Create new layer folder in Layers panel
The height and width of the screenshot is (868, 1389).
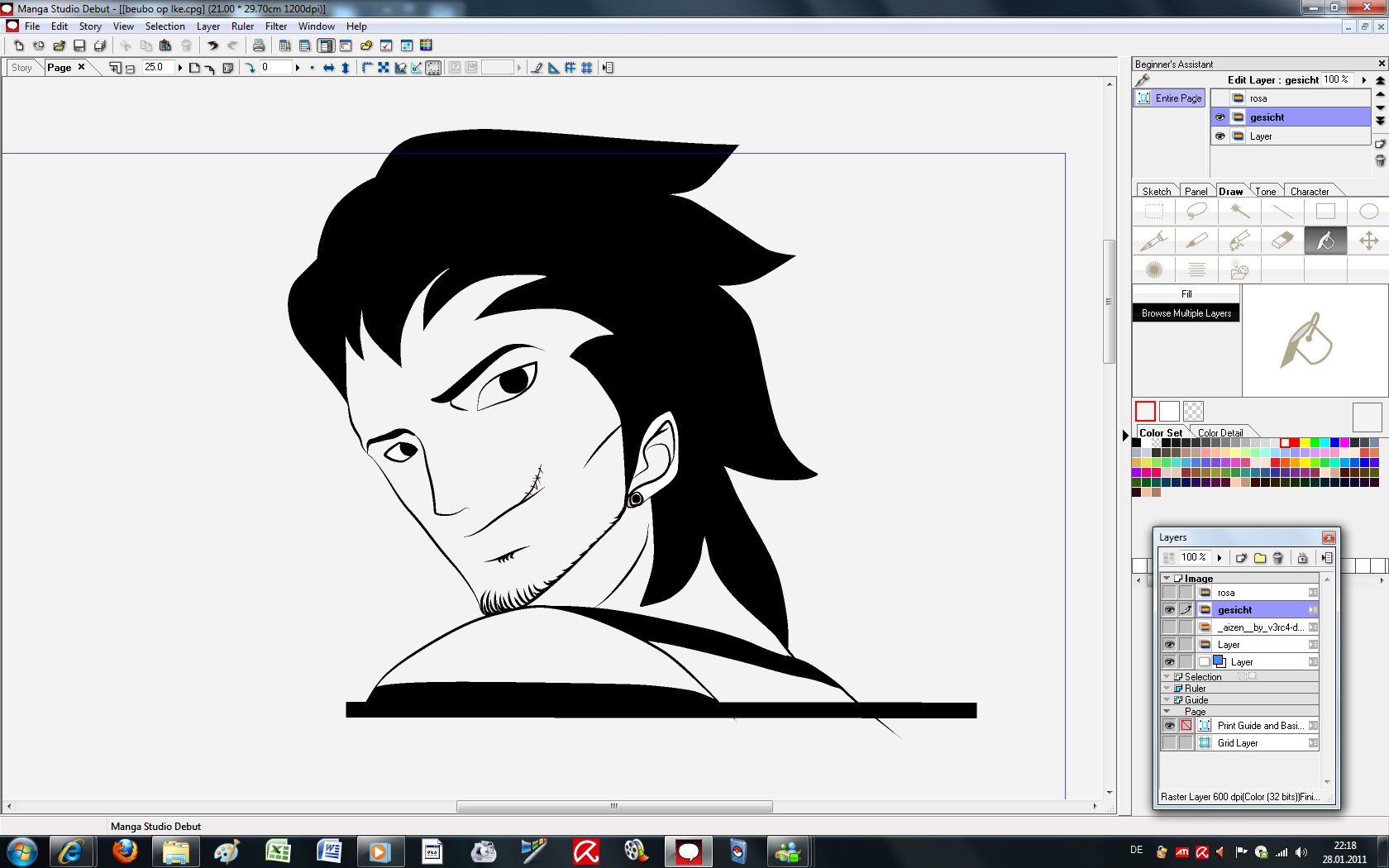[1260, 558]
